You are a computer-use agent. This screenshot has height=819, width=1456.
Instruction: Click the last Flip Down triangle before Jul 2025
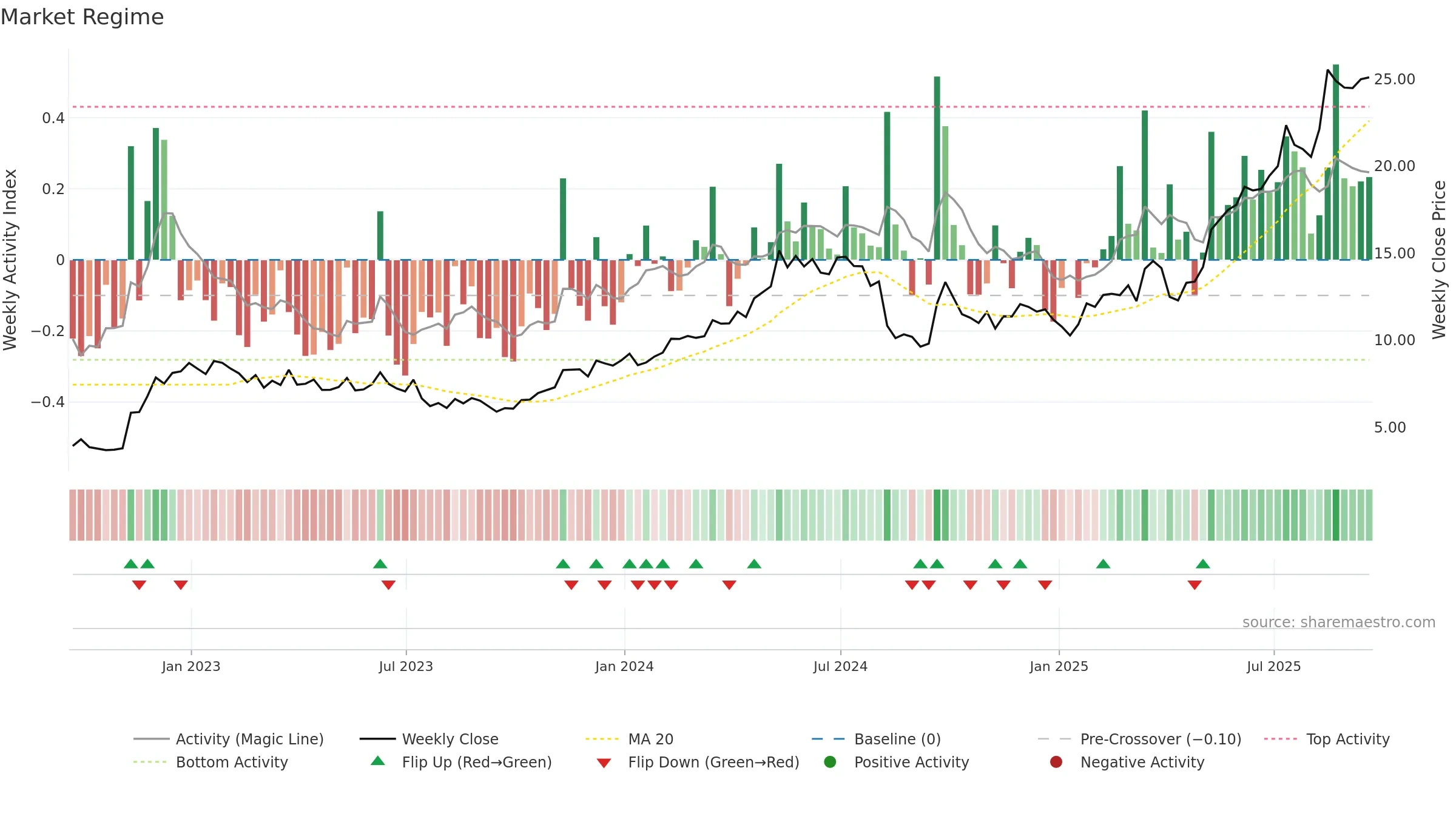tap(1195, 585)
